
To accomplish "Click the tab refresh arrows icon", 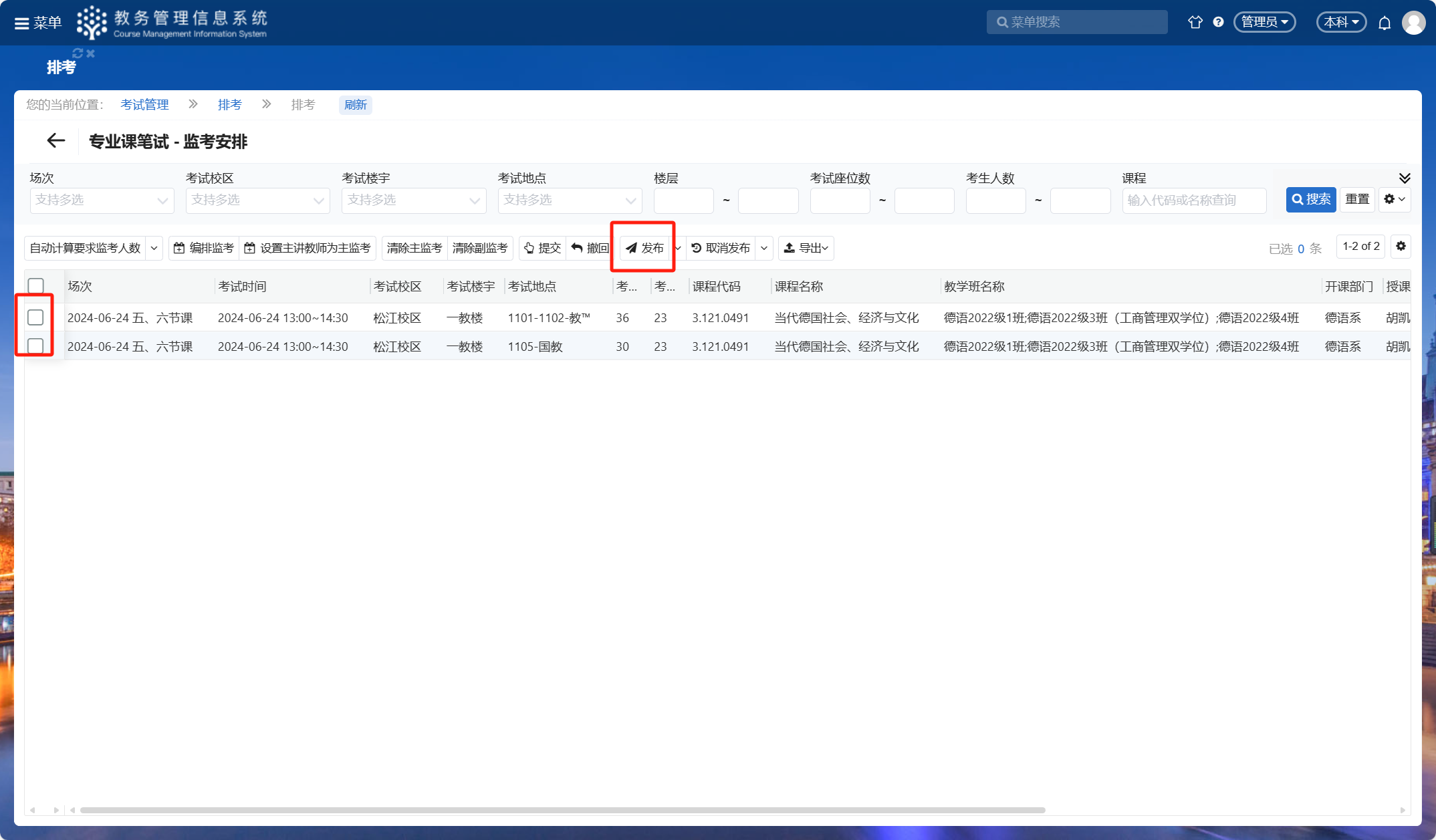I will (x=78, y=53).
